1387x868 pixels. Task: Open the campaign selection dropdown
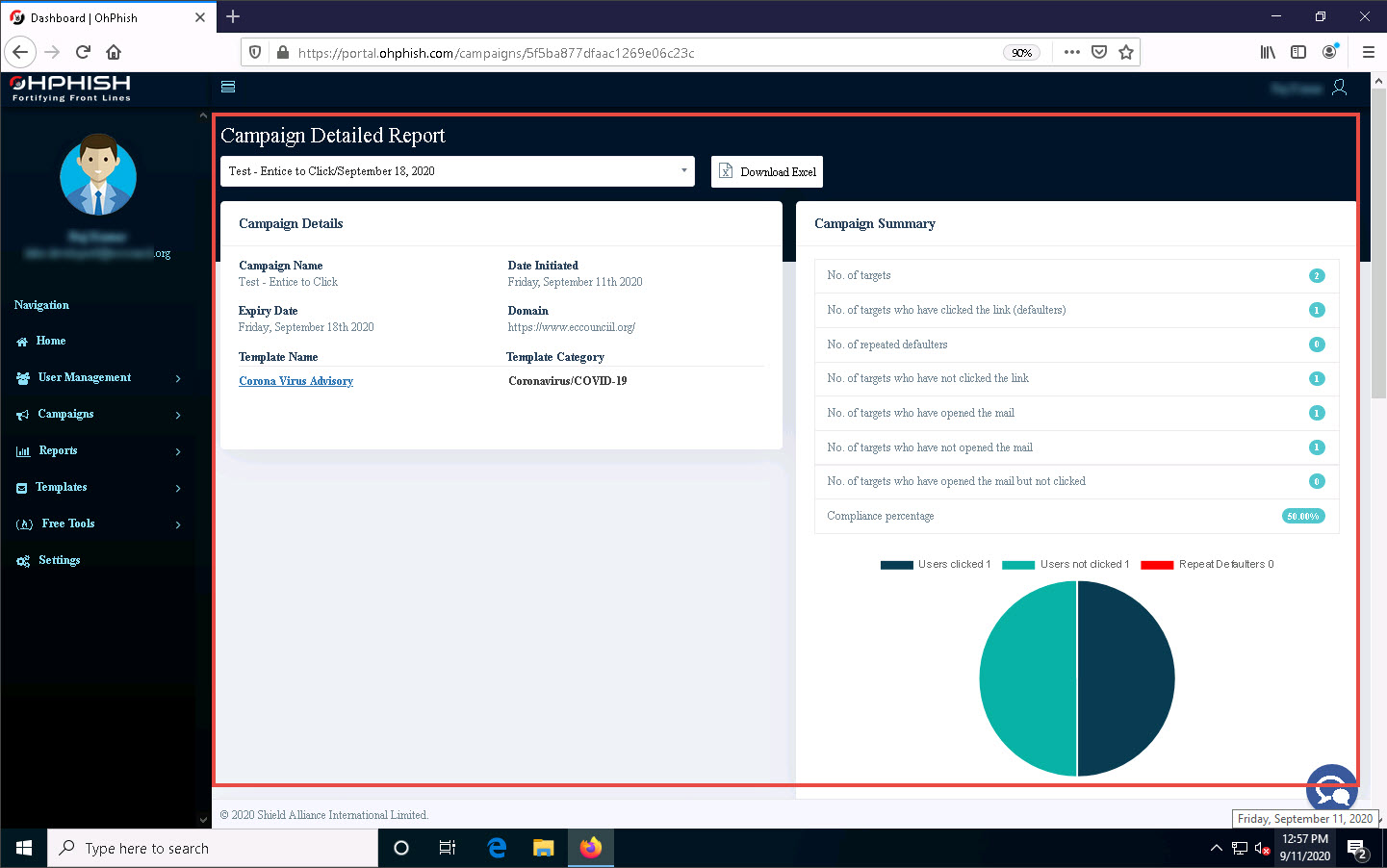[x=457, y=171]
